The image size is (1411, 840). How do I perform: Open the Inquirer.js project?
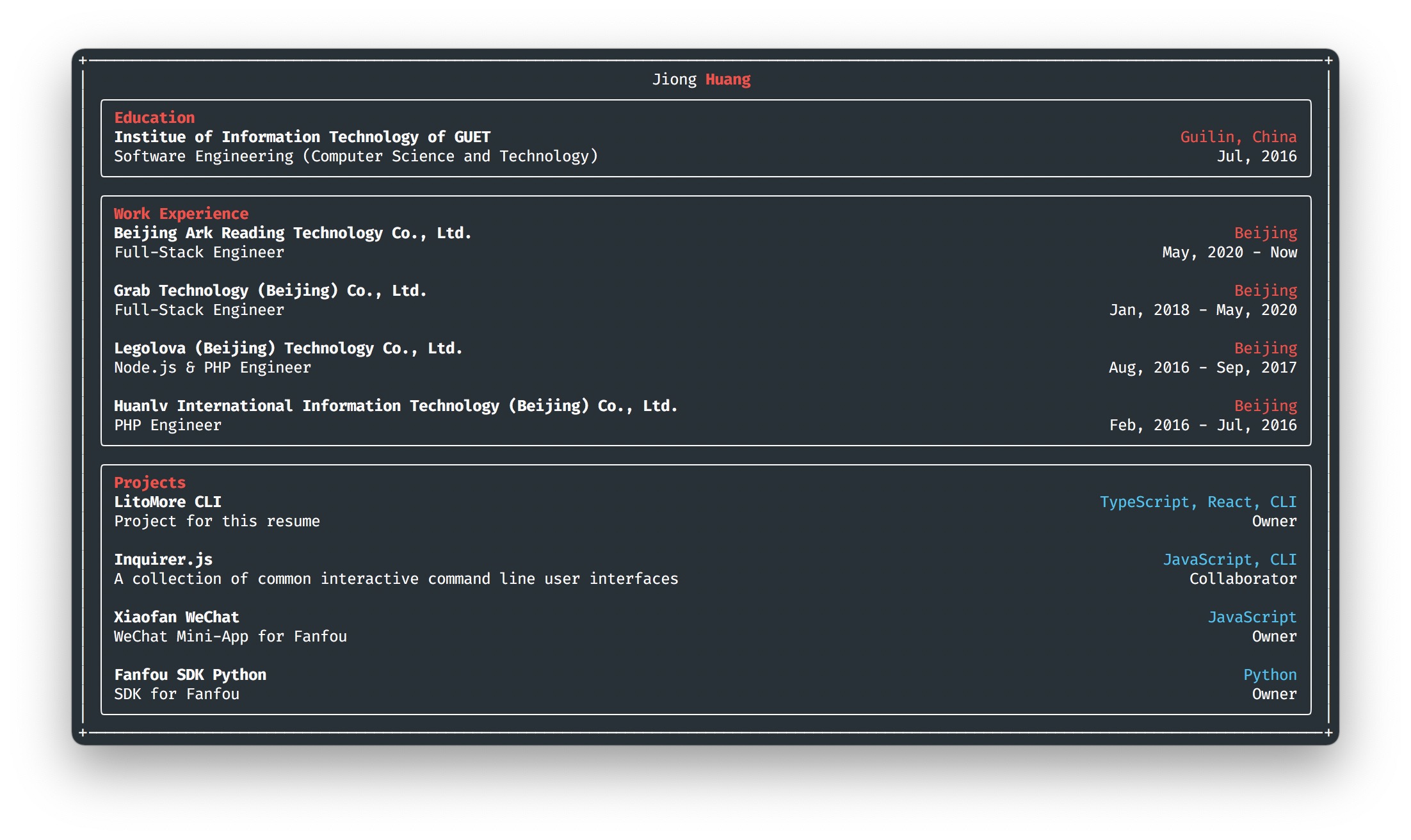pyautogui.click(x=163, y=560)
